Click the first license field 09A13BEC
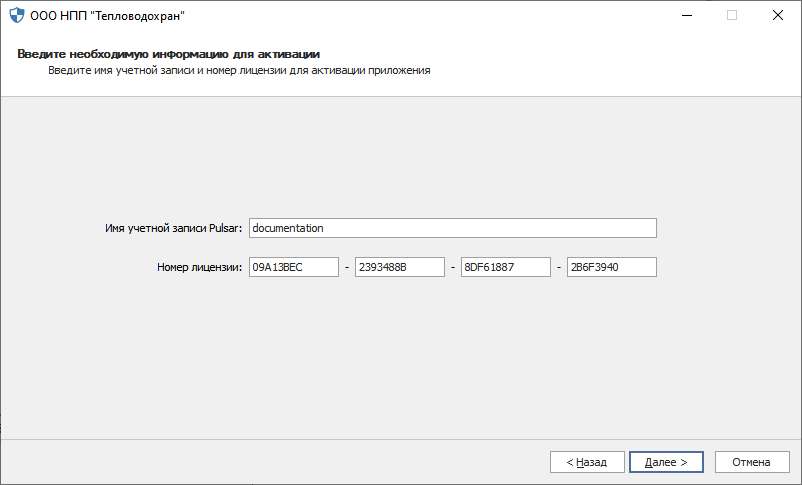The height and width of the screenshot is (485, 802). click(293, 267)
